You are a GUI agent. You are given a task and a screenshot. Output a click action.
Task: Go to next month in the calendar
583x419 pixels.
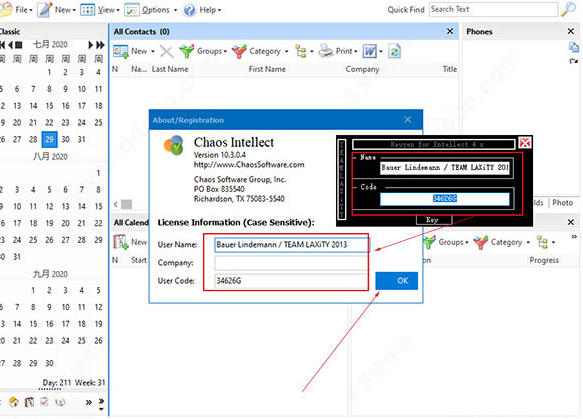coord(90,45)
